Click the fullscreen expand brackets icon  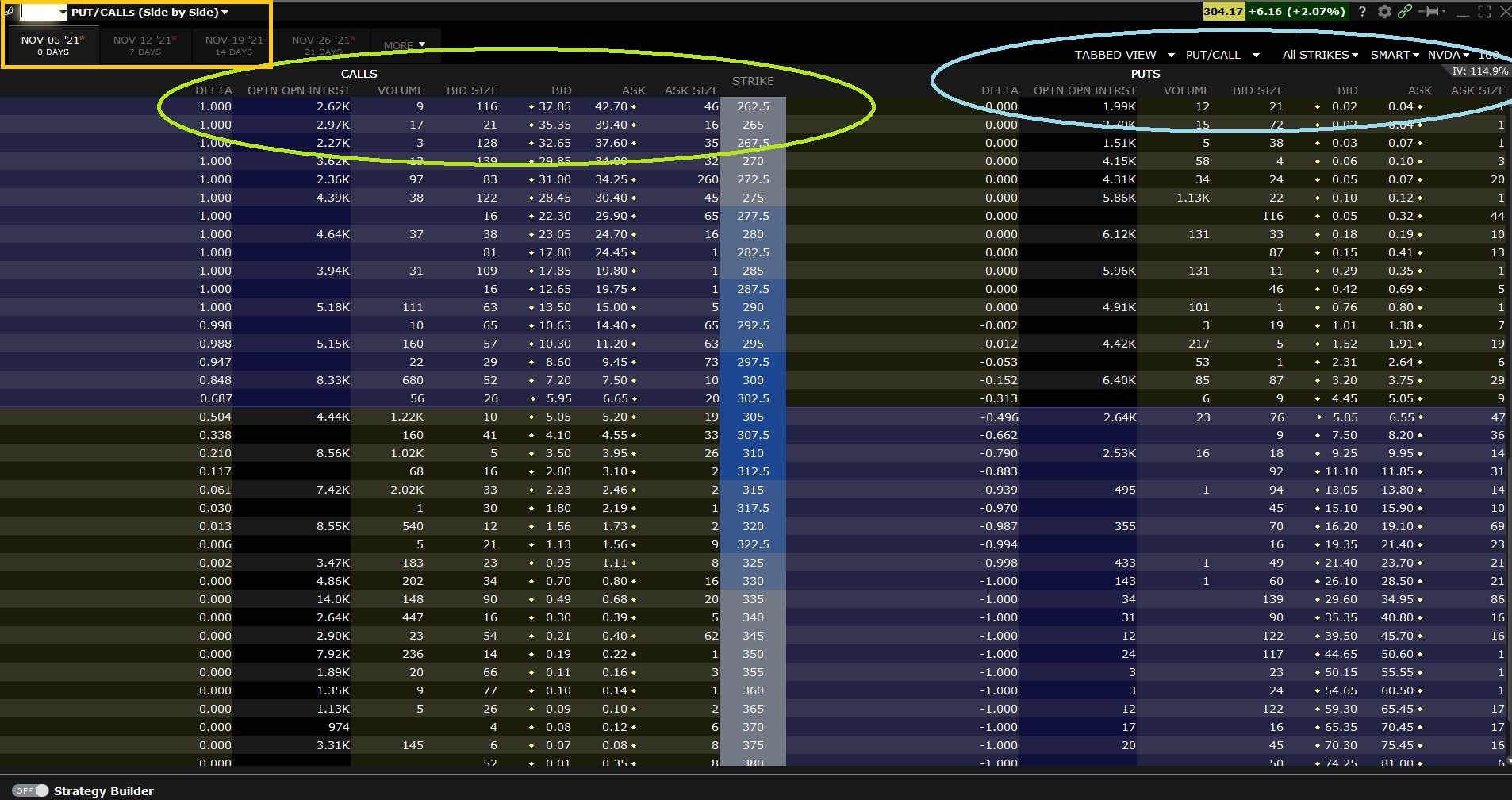click(x=1486, y=11)
